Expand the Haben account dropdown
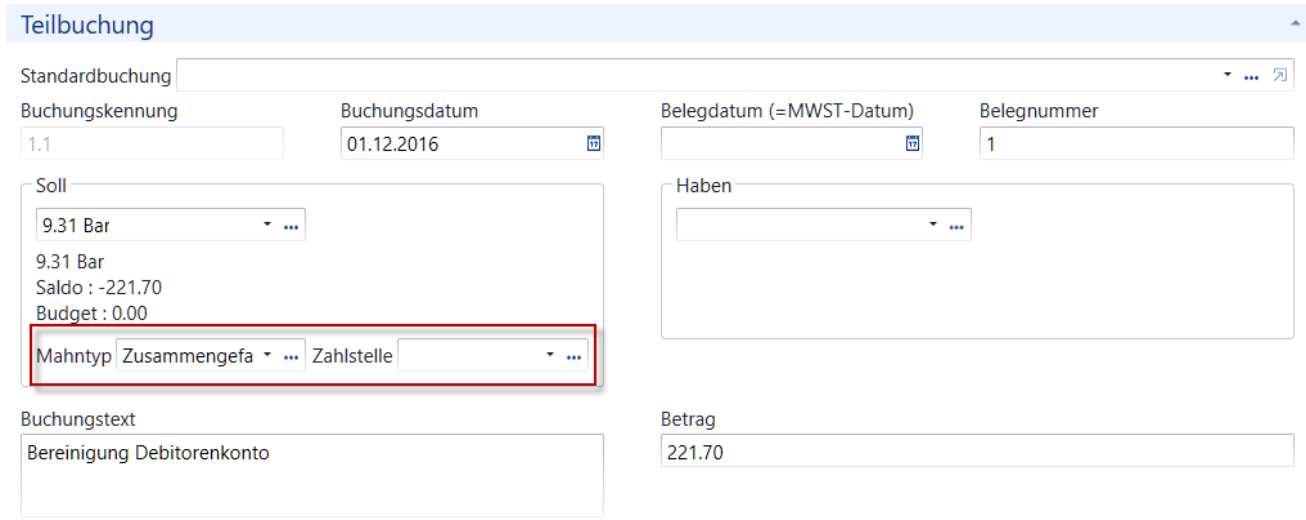 [x=933, y=226]
